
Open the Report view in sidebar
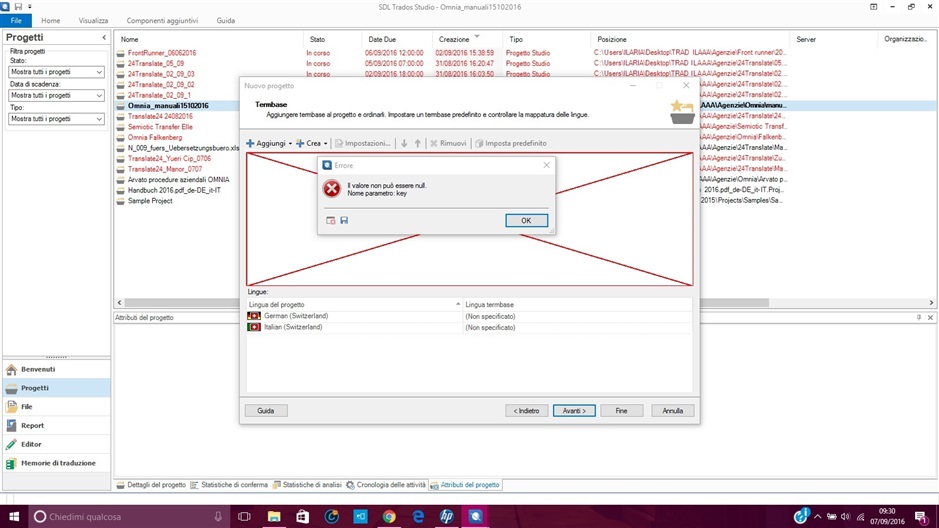[56, 426]
